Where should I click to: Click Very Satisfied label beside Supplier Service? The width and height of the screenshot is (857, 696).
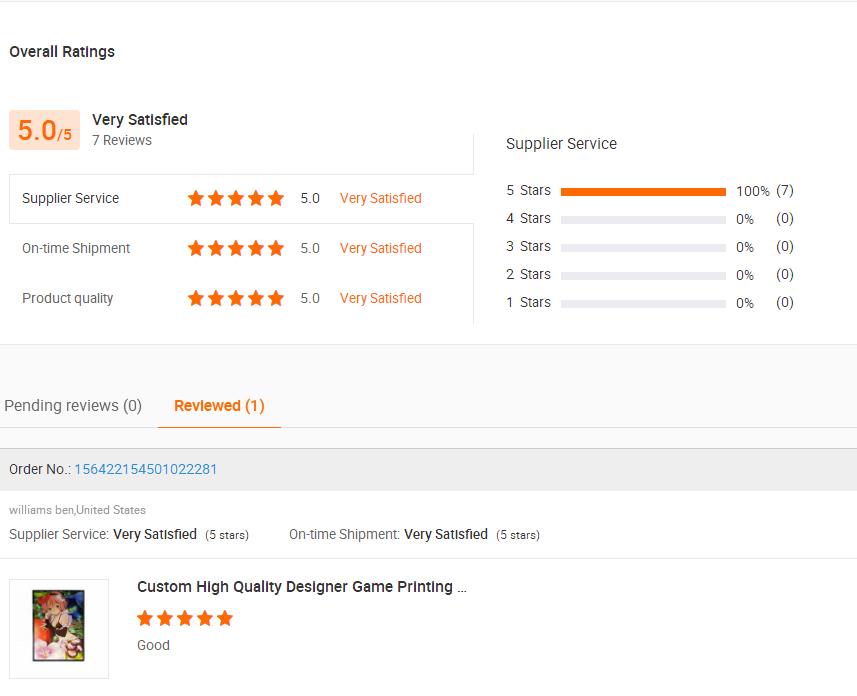(380, 198)
